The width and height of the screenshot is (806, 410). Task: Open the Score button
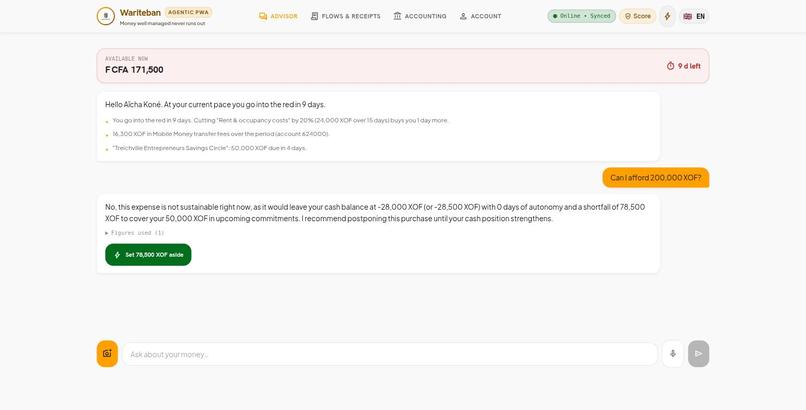coord(637,16)
